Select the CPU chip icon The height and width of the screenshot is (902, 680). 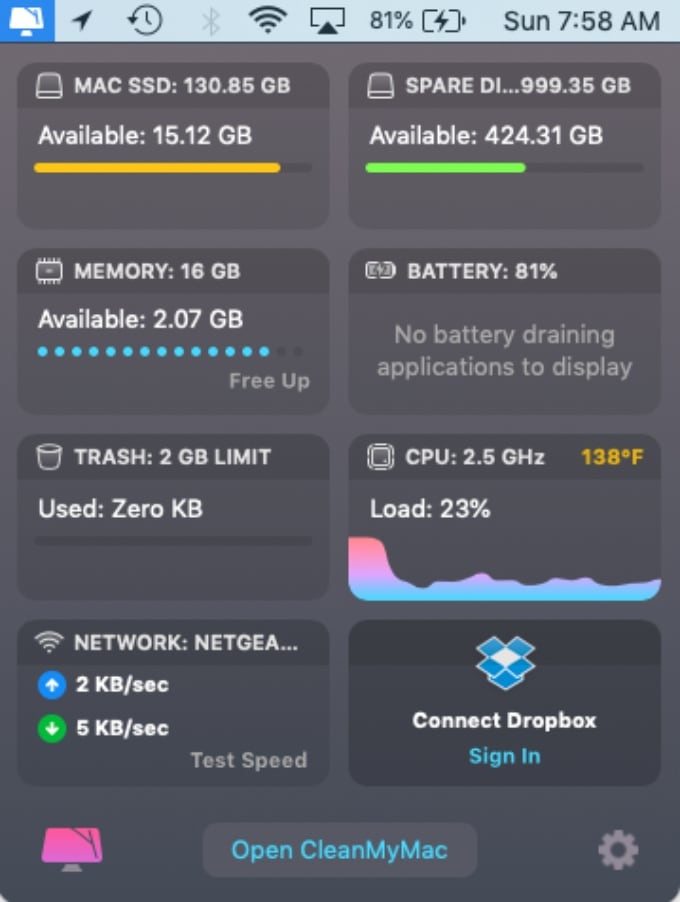(380, 457)
